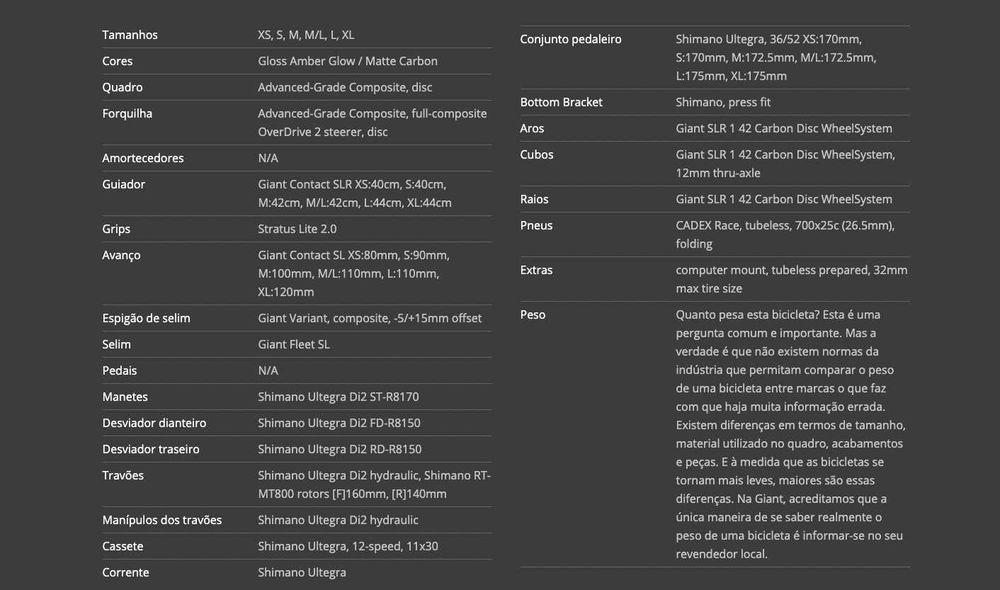
Task: Select the FD-R8150 front derailleur value
Action: pyautogui.click(x=339, y=423)
